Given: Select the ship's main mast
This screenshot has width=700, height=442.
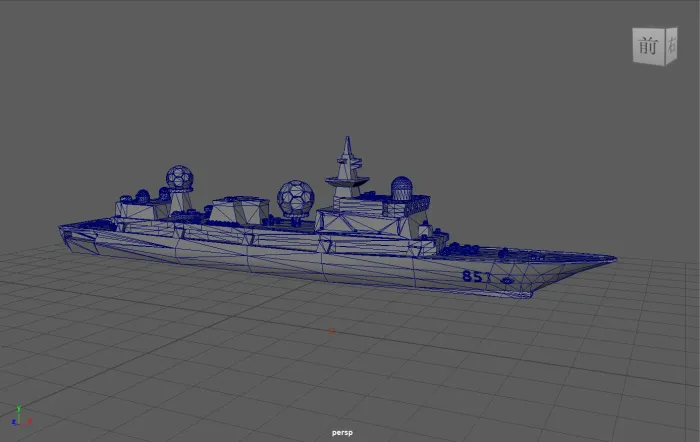Looking at the screenshot, I should 347,167.
